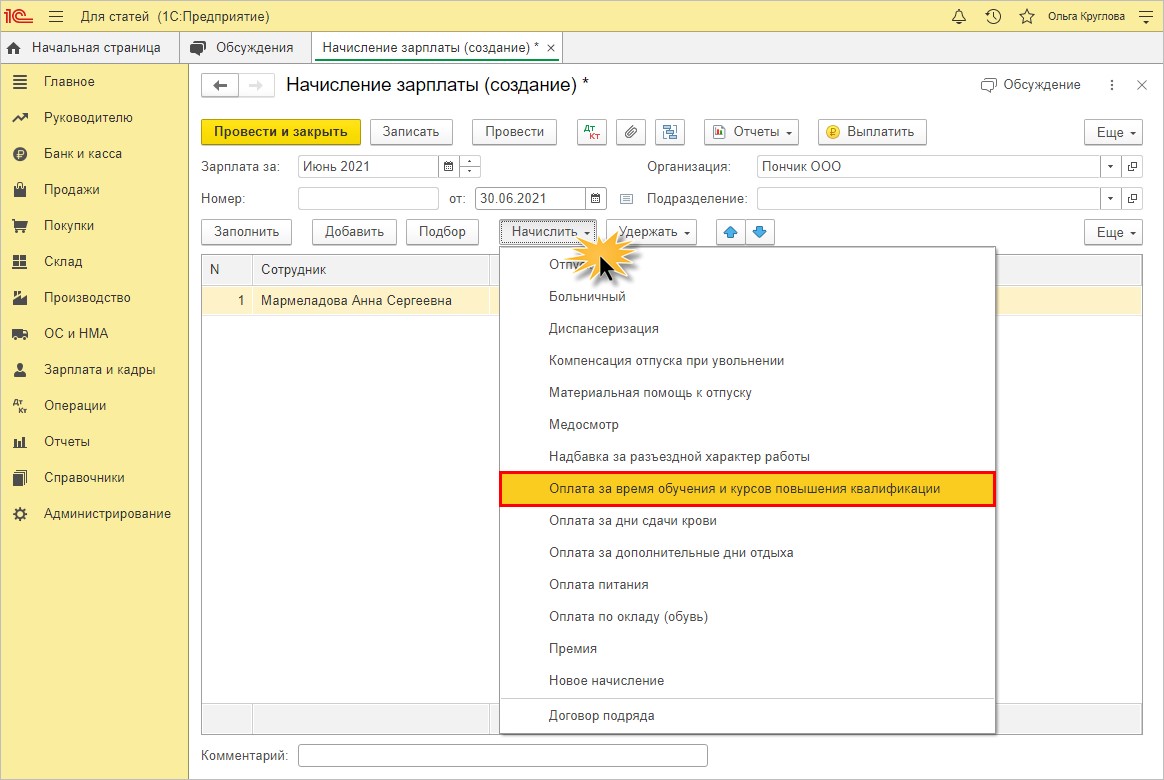
Task: Expand upper Еще dropdown menu
Action: click(x=1113, y=132)
